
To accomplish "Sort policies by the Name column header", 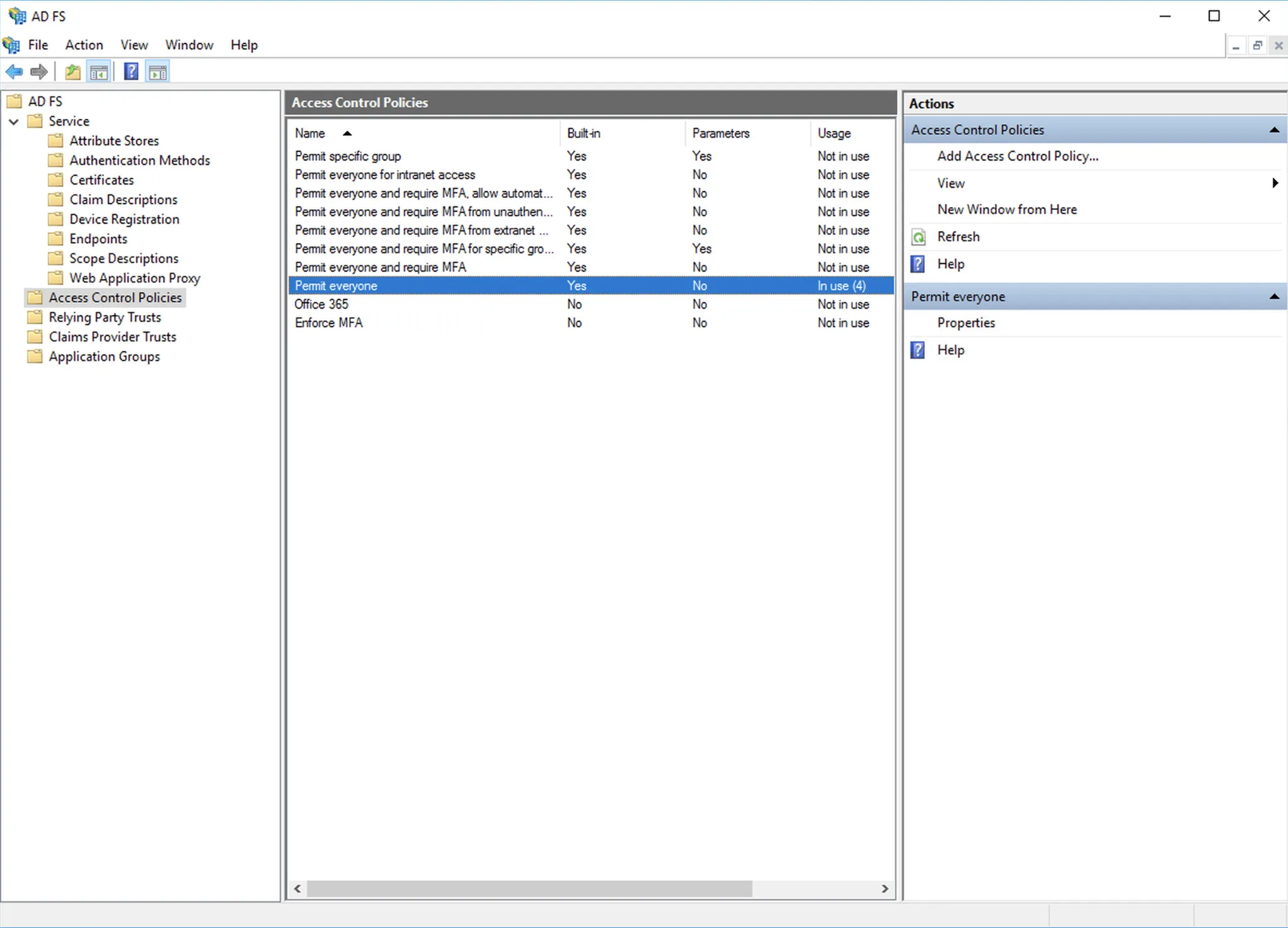I will point(310,133).
